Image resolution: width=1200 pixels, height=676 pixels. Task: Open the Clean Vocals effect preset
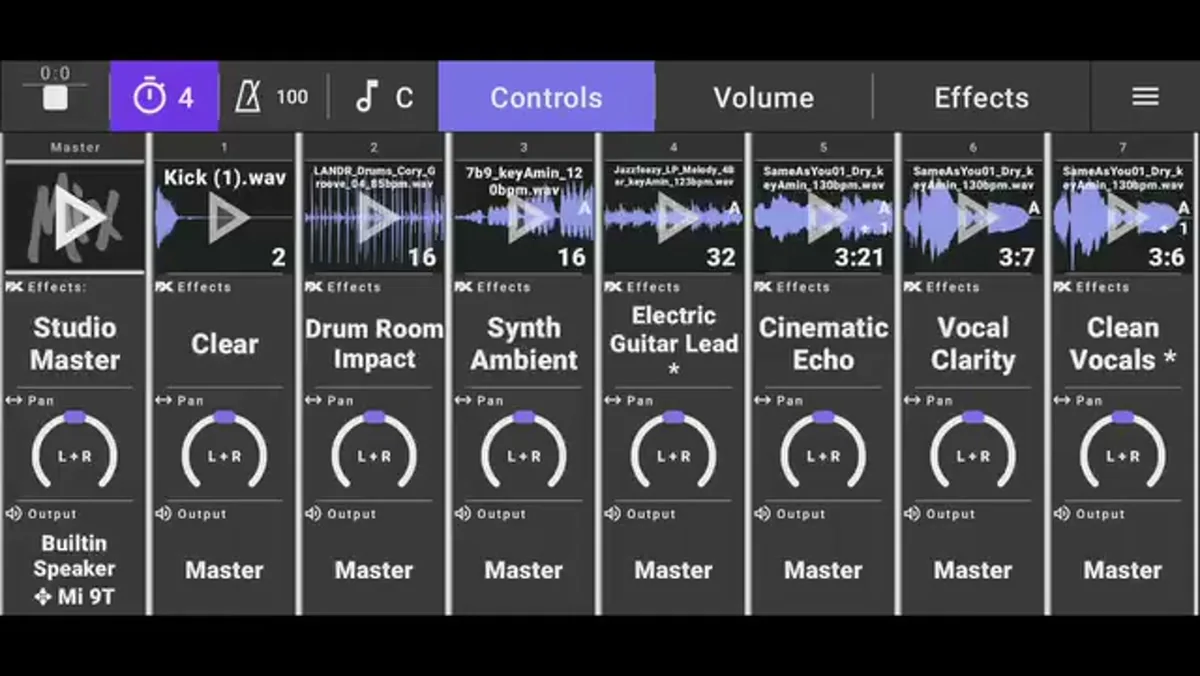point(1123,343)
